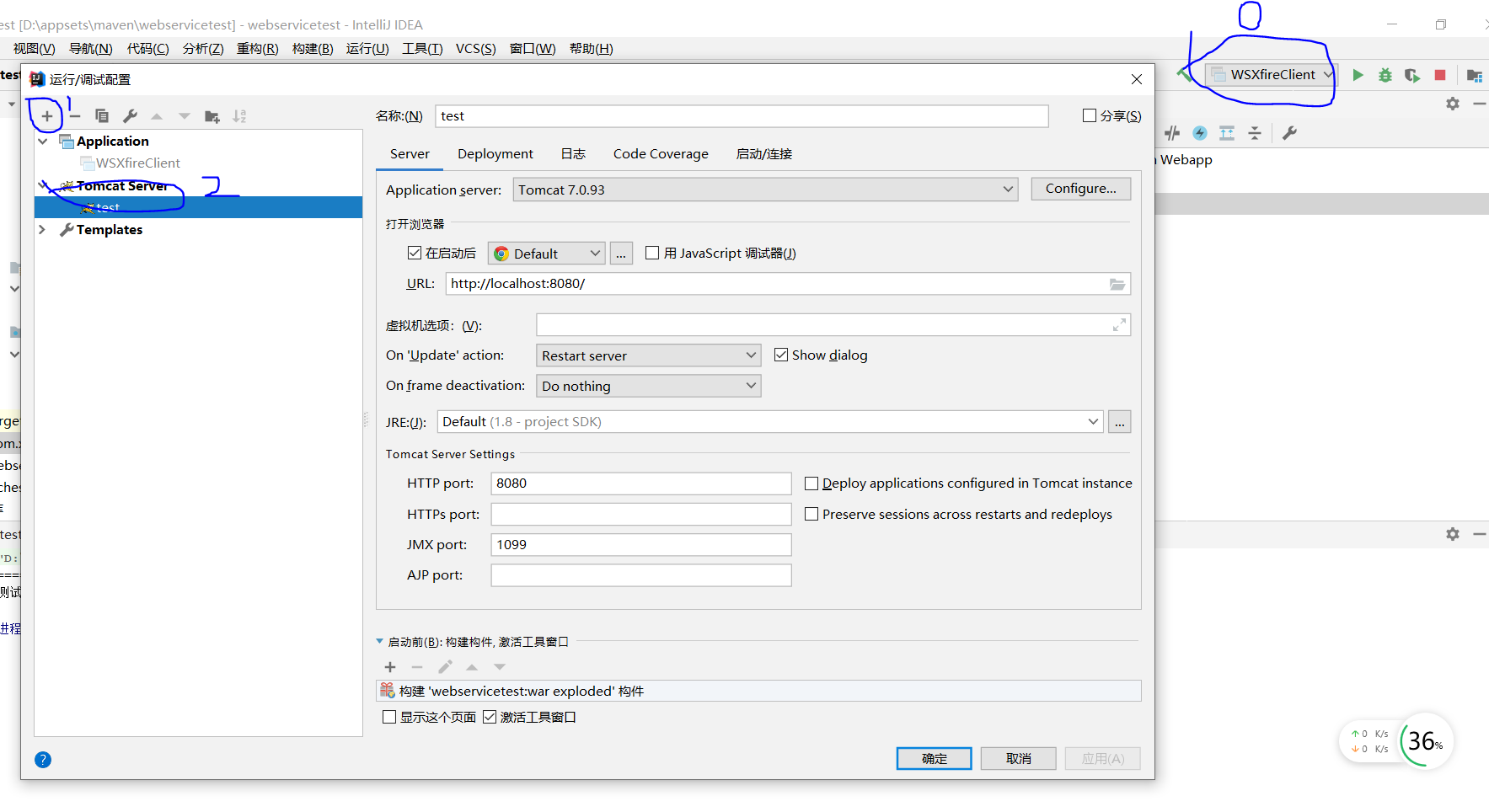Click the Configure... button

(x=1081, y=189)
